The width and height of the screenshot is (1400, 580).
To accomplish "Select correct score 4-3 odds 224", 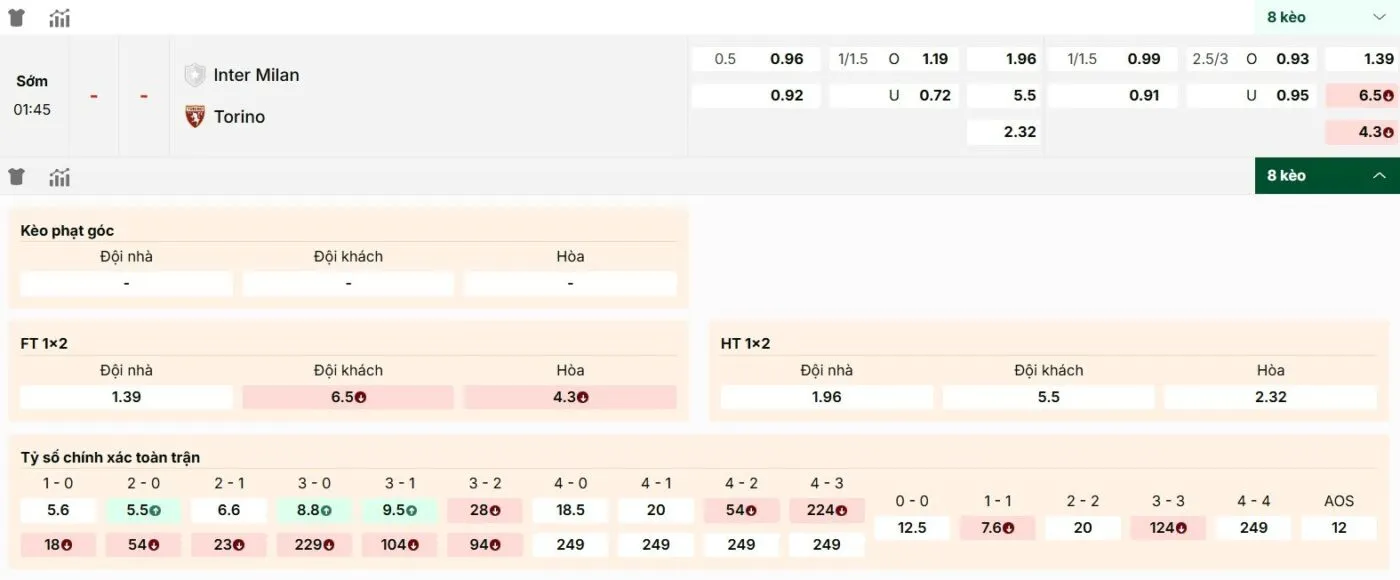I will [827, 510].
